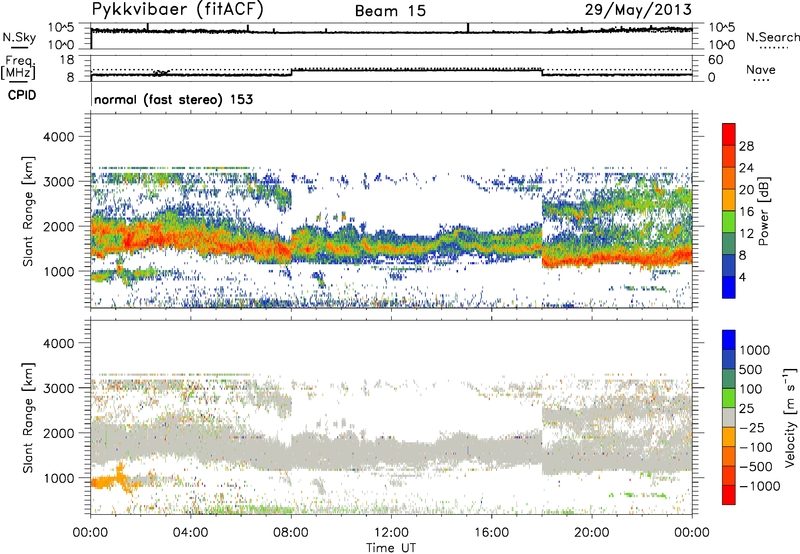The height and width of the screenshot is (554, 800).
Task: Click the '20:00' time axis tick label
Action: coord(591,533)
